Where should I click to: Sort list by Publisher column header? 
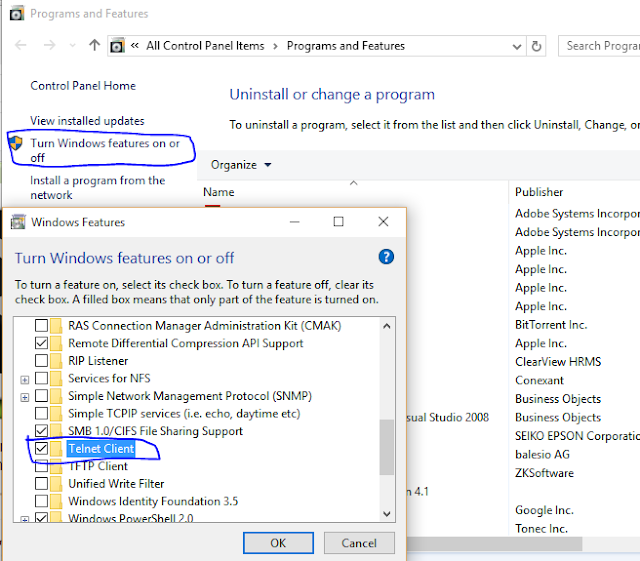(539, 192)
